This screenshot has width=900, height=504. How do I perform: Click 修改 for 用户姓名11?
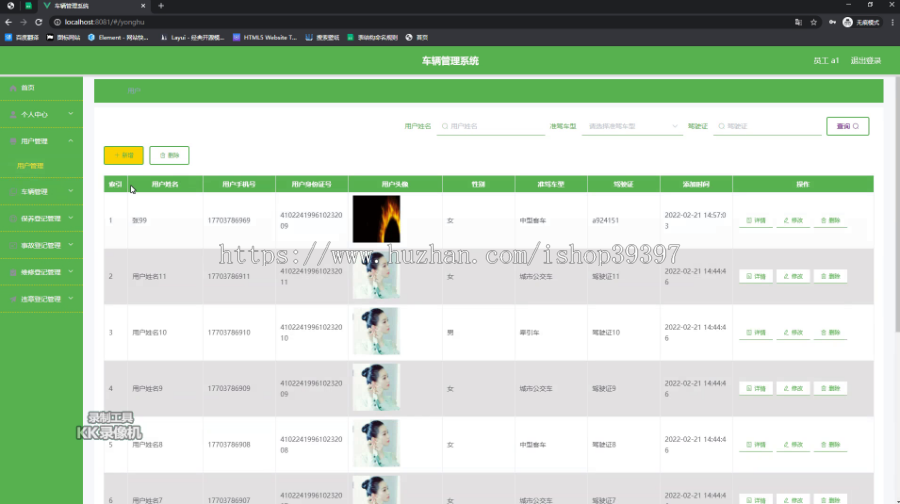(x=793, y=276)
